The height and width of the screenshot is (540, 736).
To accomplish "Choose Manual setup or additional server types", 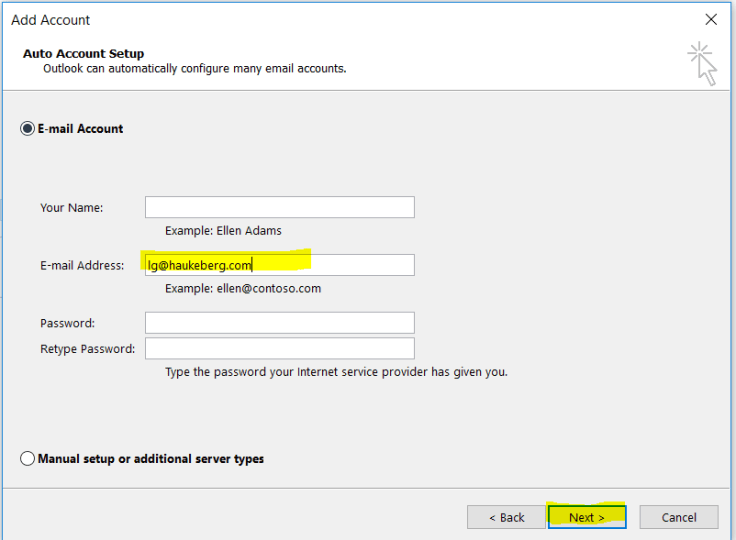I will 27,459.
